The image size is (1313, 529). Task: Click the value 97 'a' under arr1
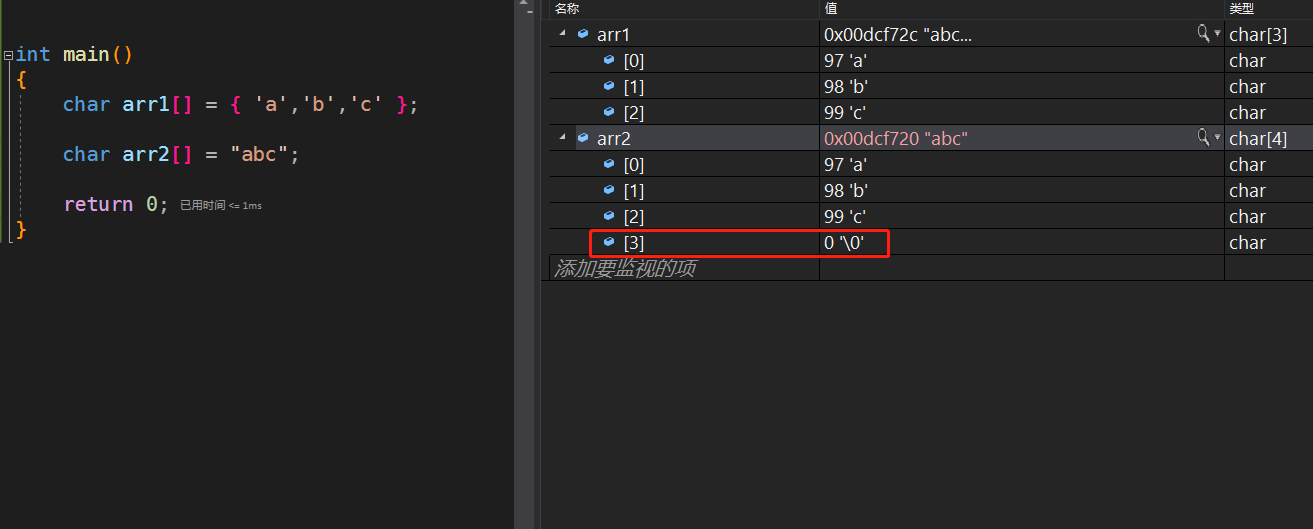pos(845,60)
